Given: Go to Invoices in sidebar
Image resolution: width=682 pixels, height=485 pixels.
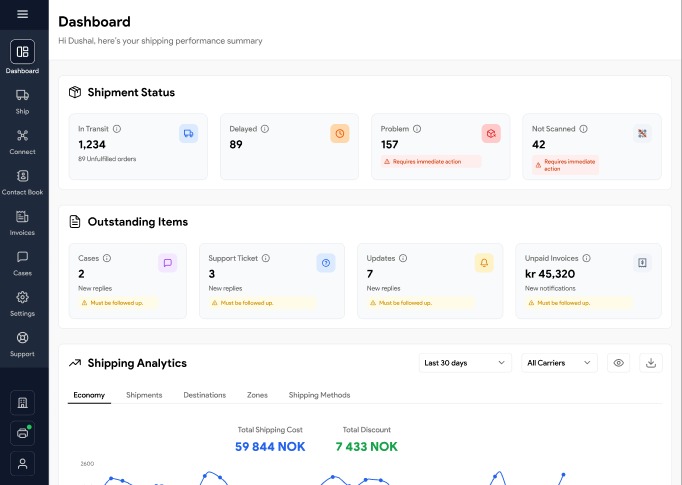Looking at the screenshot, I should click(x=22, y=217).
